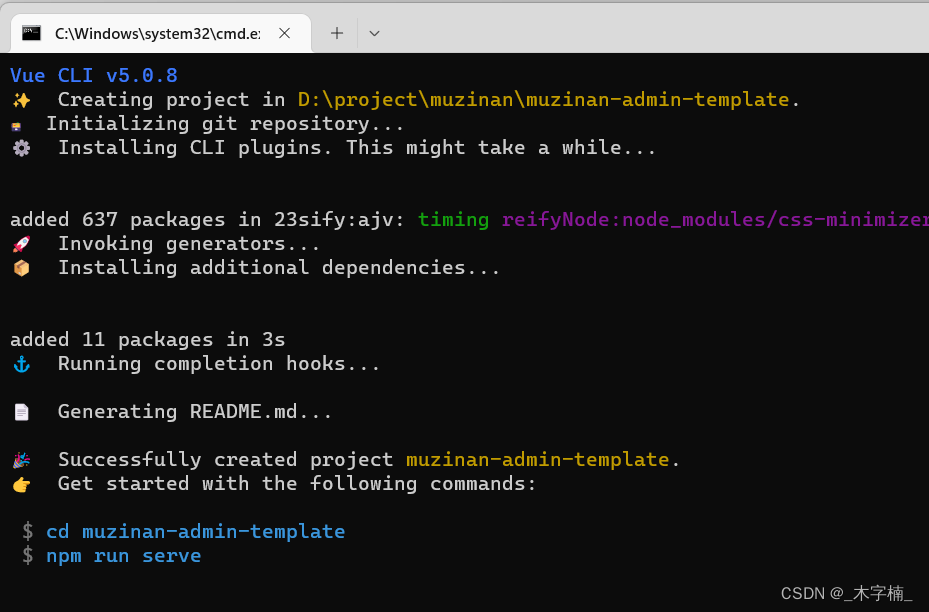Click the pointing hand icon beside Get started
The width and height of the screenshot is (929, 612).
coord(21,485)
